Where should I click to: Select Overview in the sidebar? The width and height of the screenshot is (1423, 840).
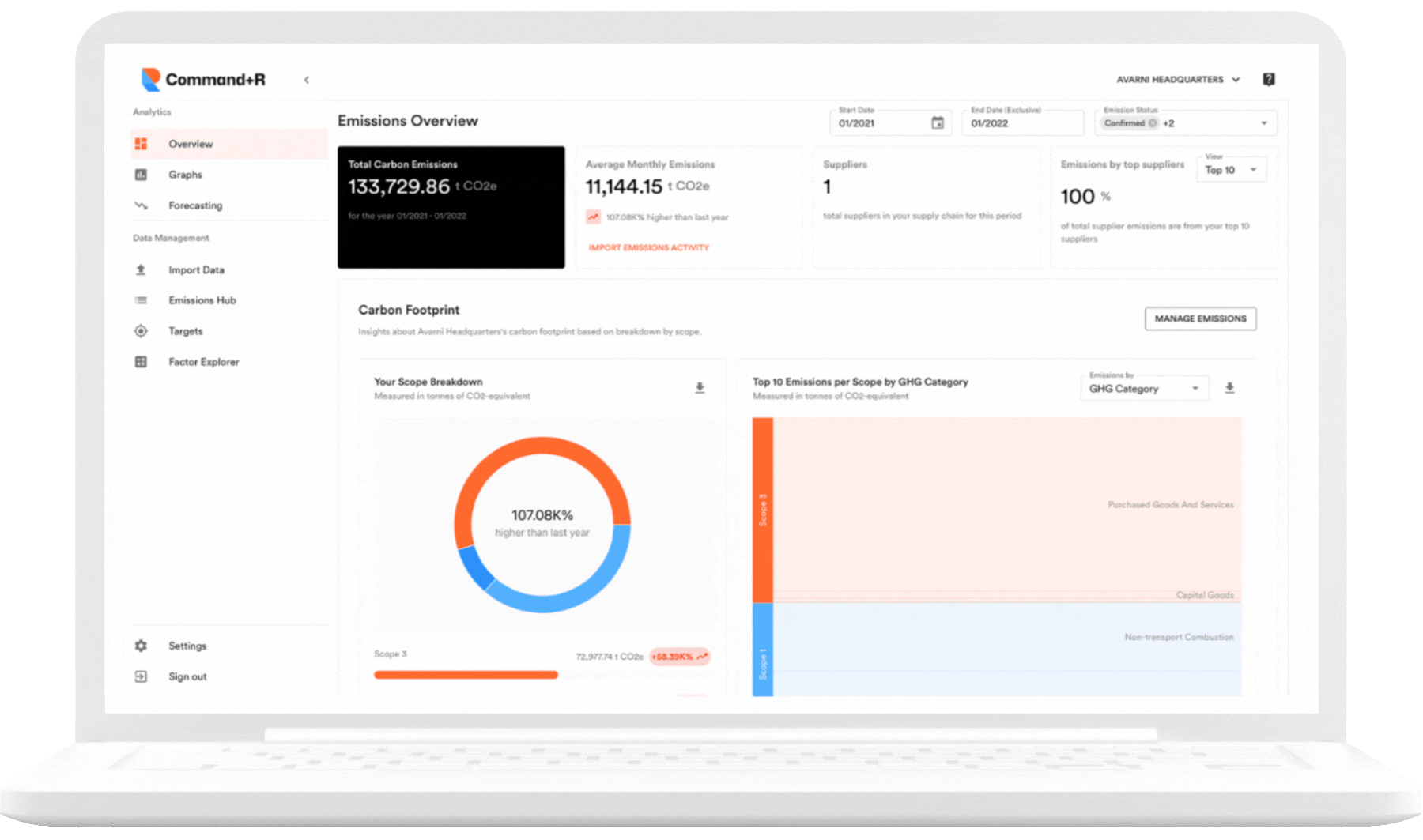(x=228, y=144)
